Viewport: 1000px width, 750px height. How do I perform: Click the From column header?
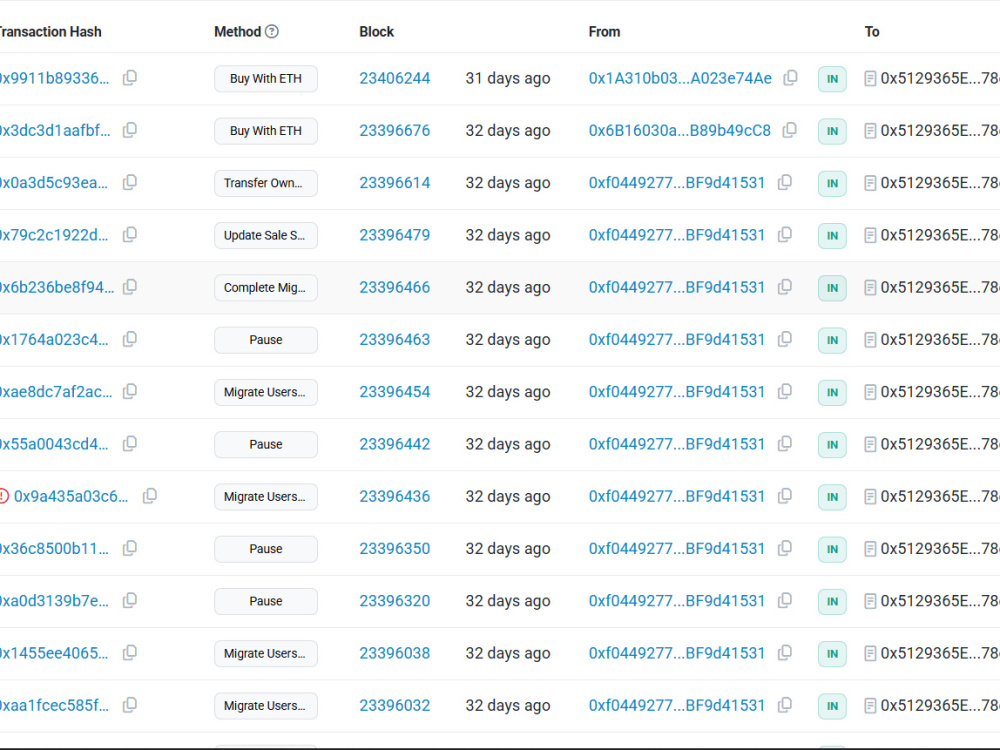(x=604, y=32)
